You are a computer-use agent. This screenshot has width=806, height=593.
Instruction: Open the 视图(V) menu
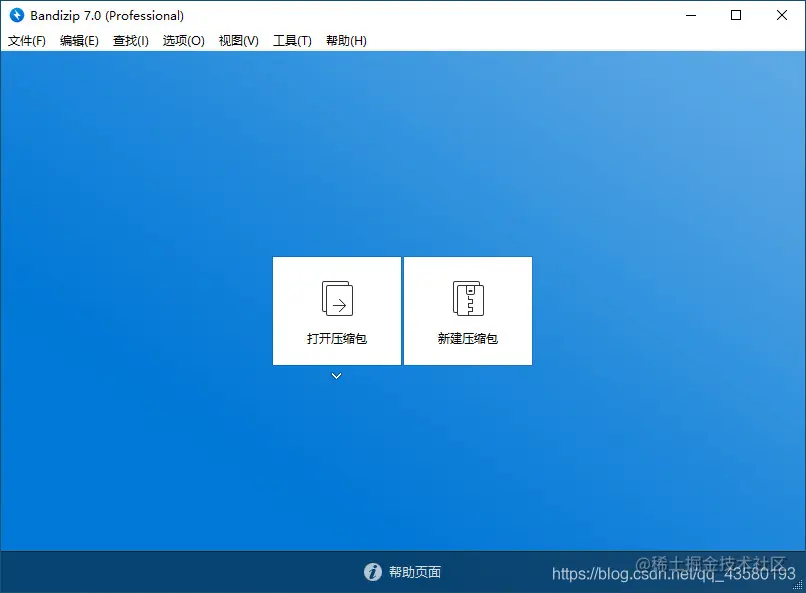239,41
